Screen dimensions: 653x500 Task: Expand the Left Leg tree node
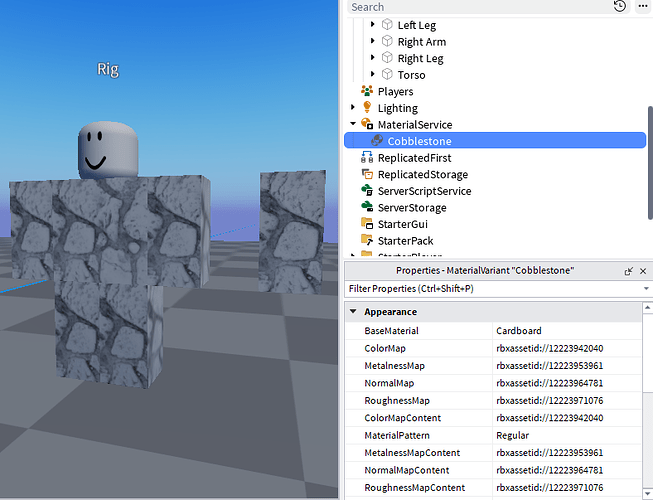pos(373,25)
